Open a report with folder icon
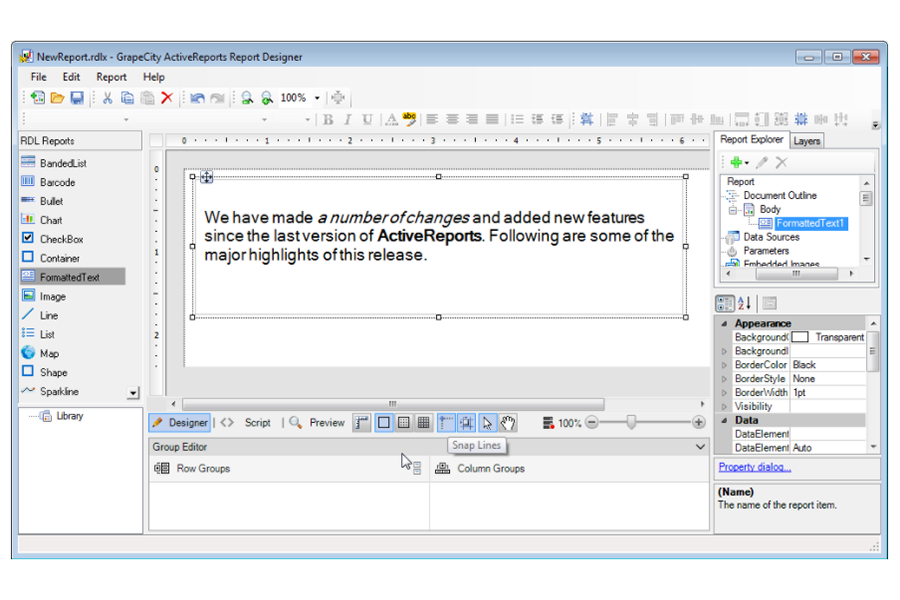 coord(57,98)
